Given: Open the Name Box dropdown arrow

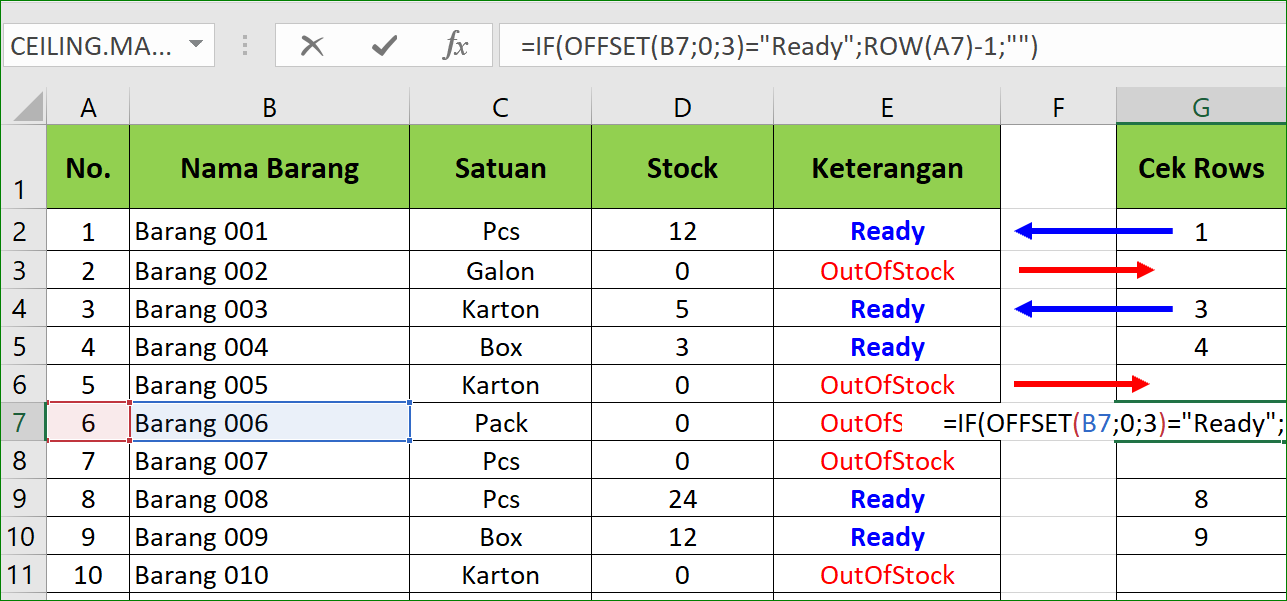Looking at the screenshot, I should click(195, 46).
